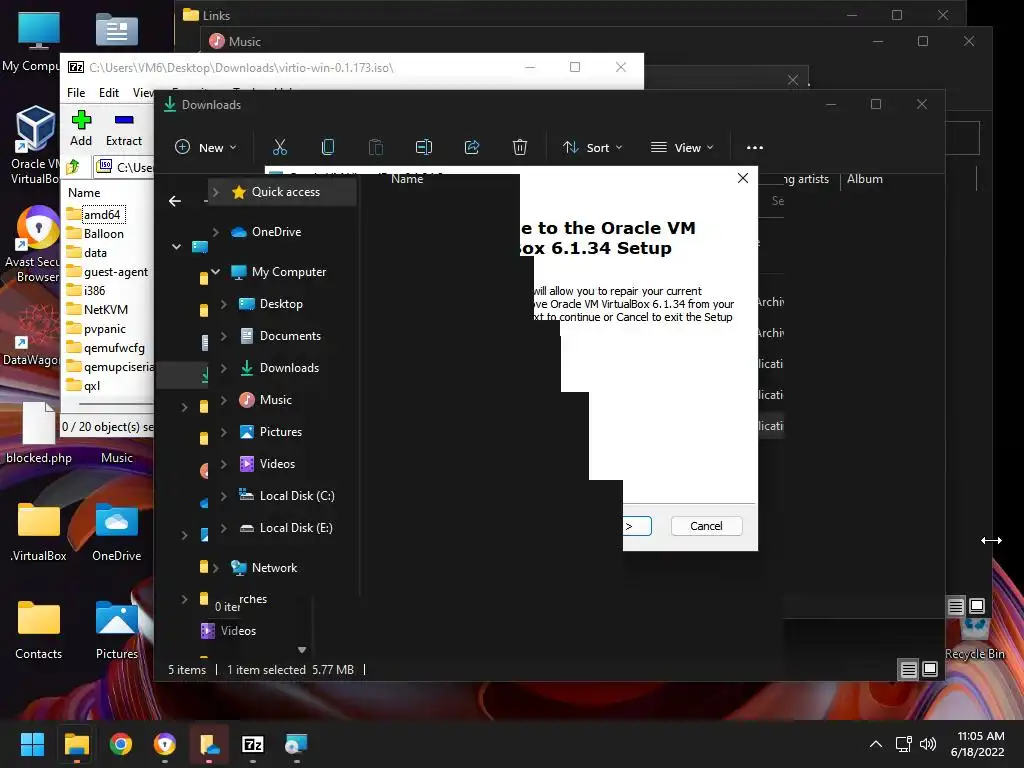1024x768 pixels.
Task: Click the Share icon in Downloads toolbar
Action: tap(472, 148)
